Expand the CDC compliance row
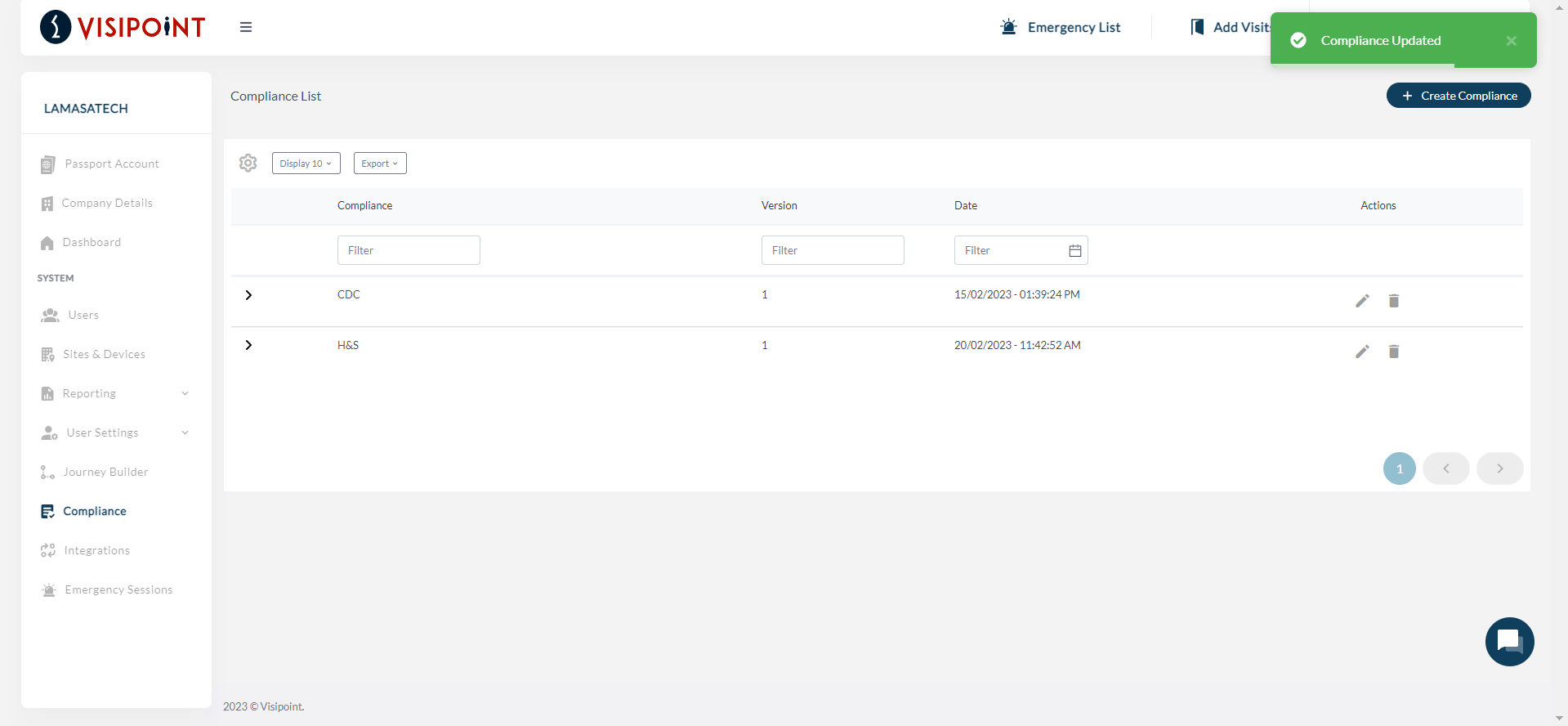 (x=248, y=295)
